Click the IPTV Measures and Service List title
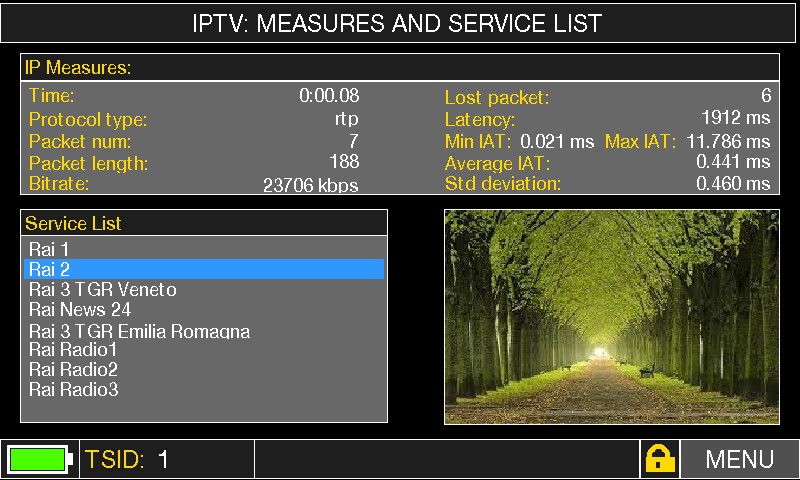Image resolution: width=800 pixels, height=480 pixels. pyautogui.click(x=400, y=23)
